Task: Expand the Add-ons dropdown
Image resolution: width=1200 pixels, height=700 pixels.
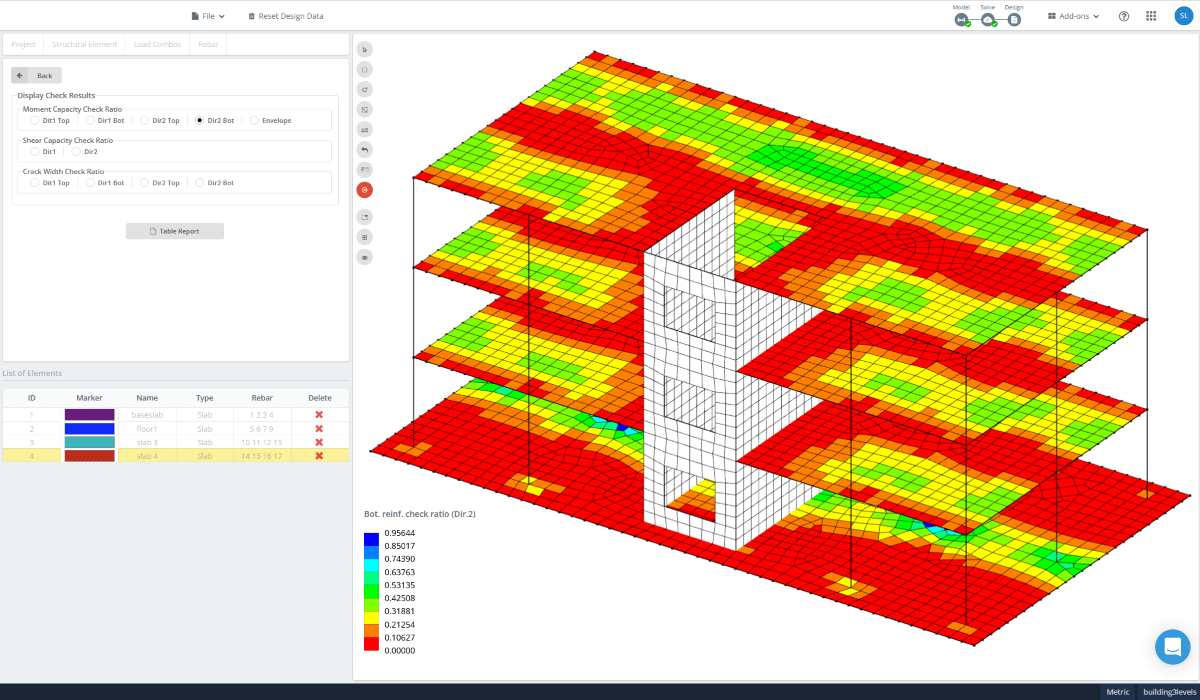Action: (1073, 15)
